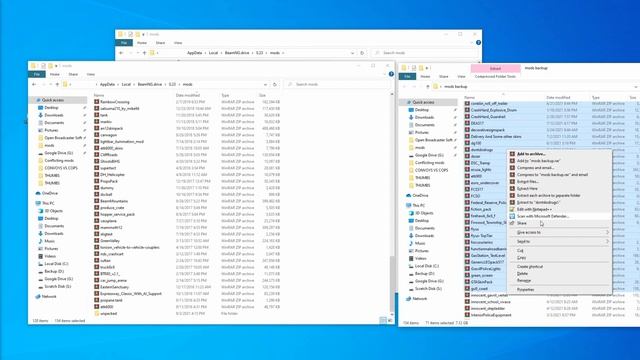Image resolution: width=640 pixels, height=360 pixels.
Task: Click the search box in left mods window
Action: click(x=337, y=84)
